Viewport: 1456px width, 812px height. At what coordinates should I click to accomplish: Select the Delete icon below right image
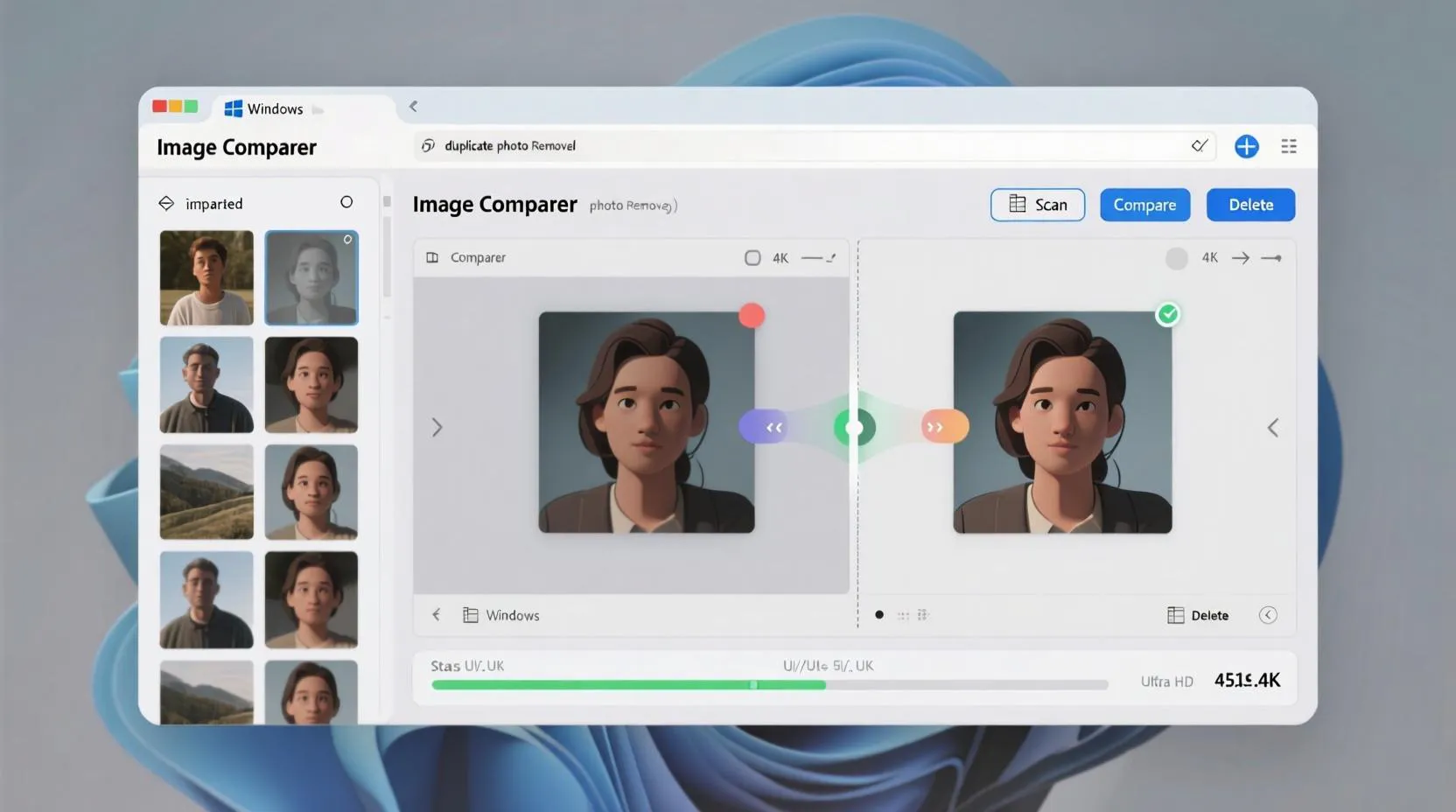coord(1174,614)
